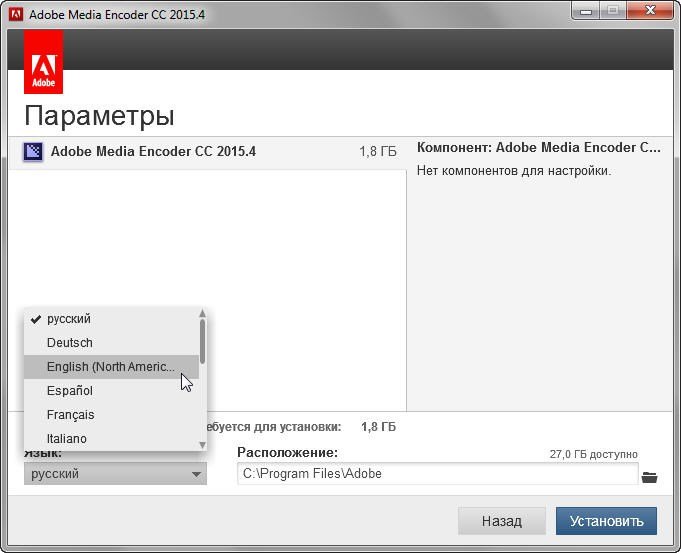The image size is (681, 553).
Task: Click the Нет компонентов для настройки text
Action: (514, 171)
